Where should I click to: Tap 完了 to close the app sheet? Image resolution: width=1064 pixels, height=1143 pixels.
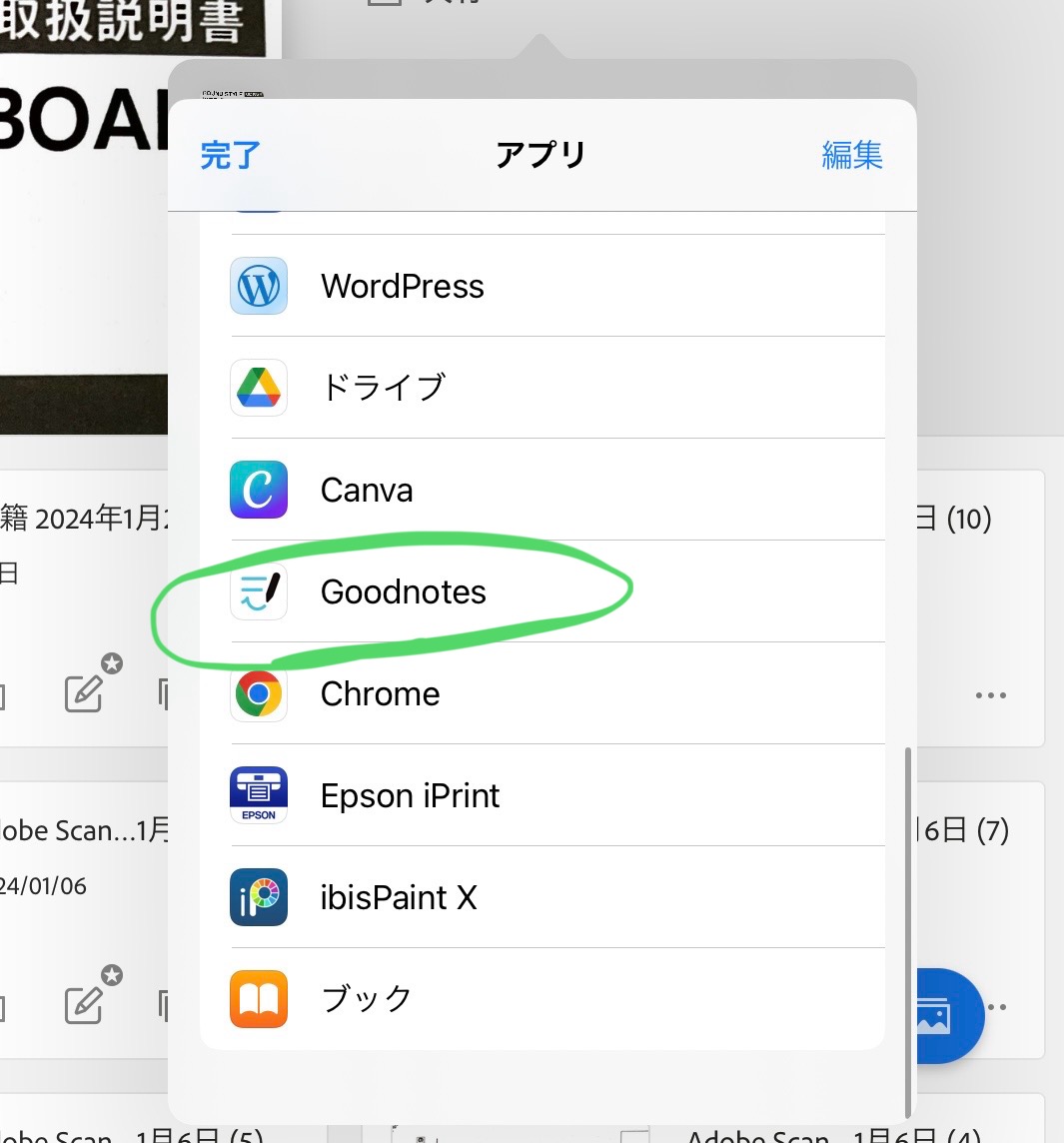[231, 155]
